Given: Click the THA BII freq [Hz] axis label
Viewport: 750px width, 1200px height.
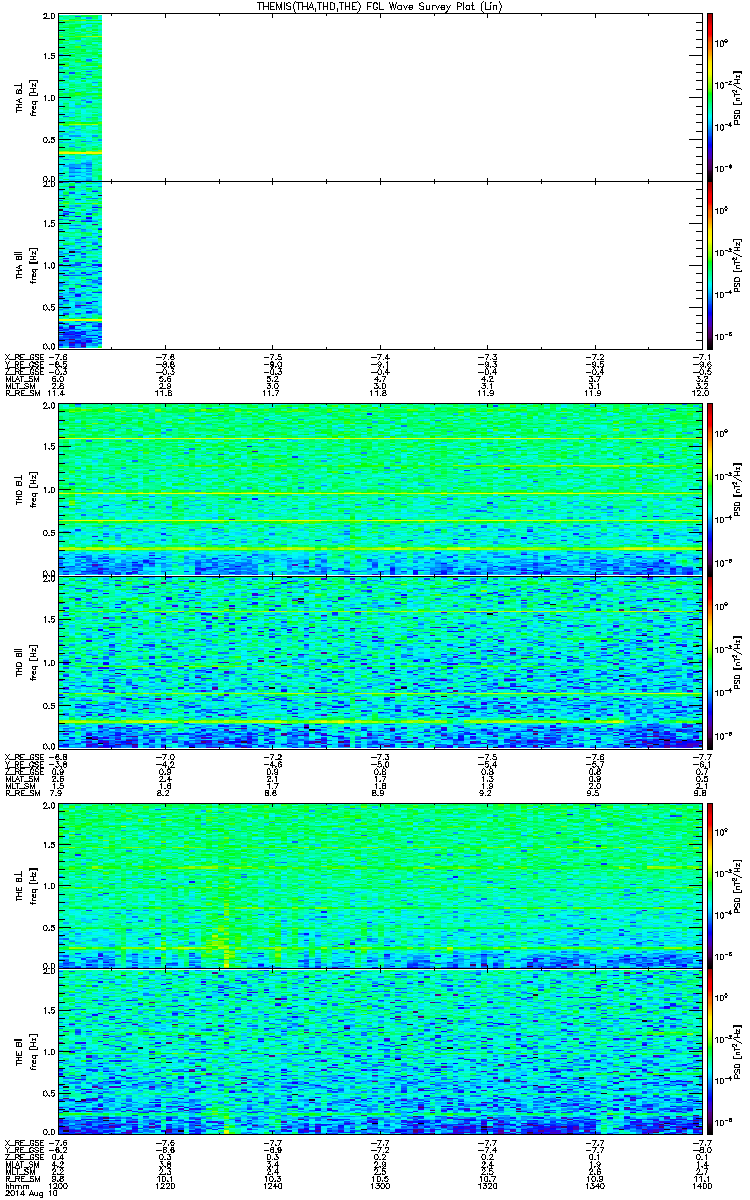Looking at the screenshot, I should coord(33,264).
